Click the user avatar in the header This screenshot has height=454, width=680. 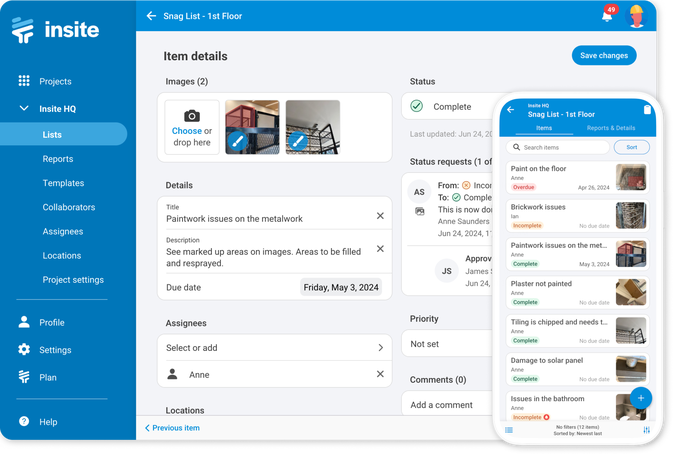click(636, 16)
